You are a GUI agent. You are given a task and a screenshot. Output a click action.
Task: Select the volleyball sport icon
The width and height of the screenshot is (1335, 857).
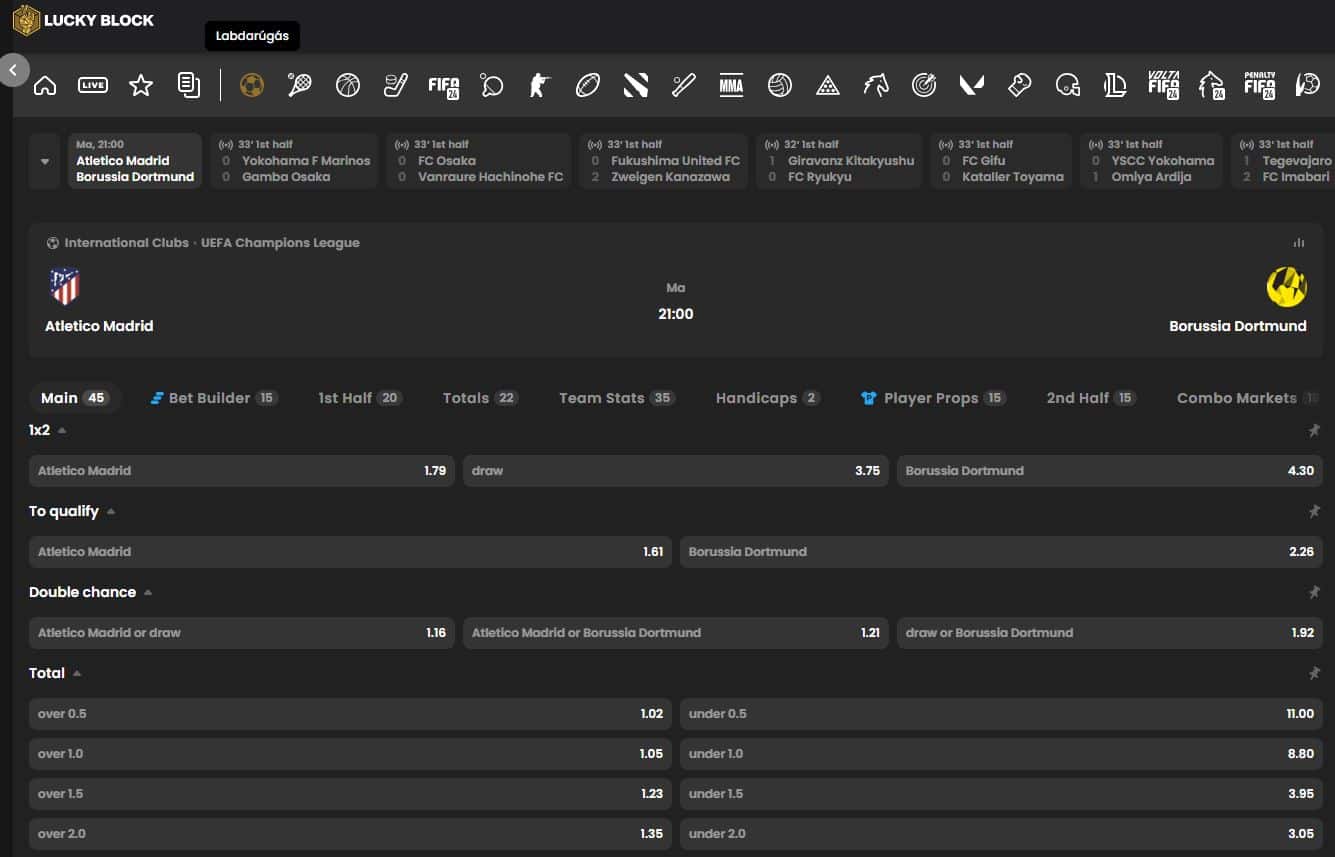coord(780,85)
